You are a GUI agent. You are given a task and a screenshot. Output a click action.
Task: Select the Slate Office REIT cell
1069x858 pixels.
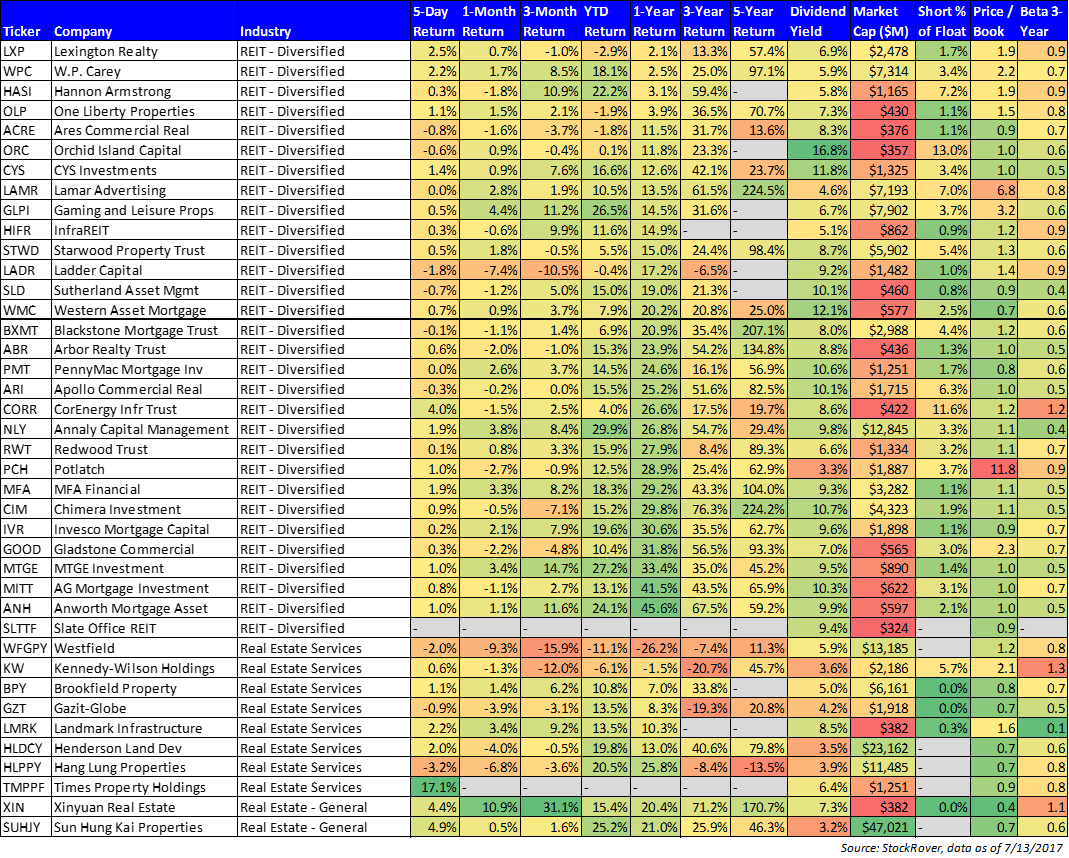point(144,628)
